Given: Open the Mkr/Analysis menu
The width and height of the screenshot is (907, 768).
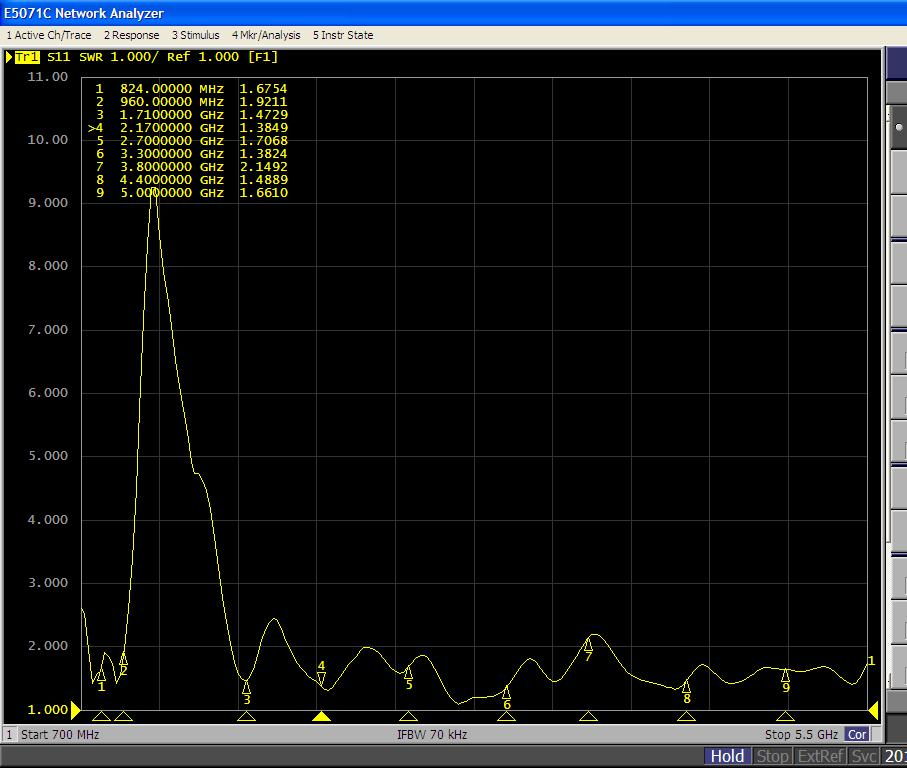Looking at the screenshot, I should pos(266,35).
